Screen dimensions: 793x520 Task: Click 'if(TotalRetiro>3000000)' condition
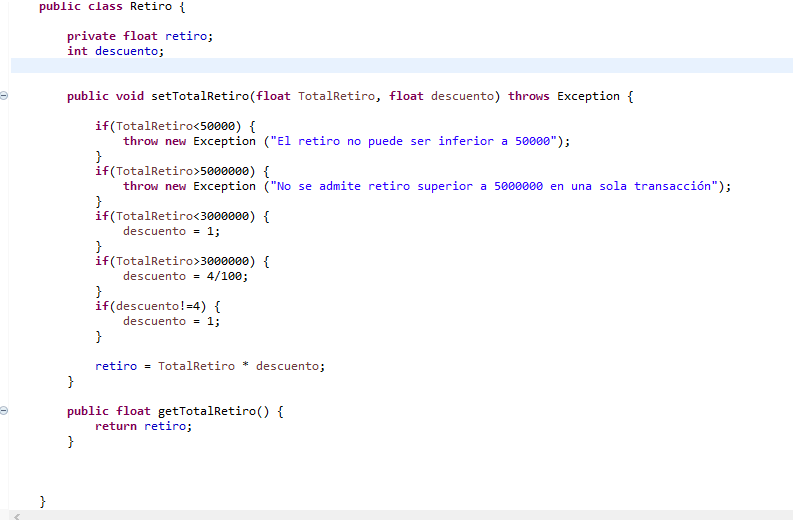[175, 261]
